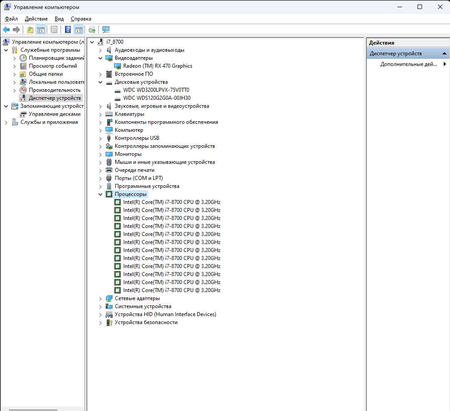Viewport: 450px width, 411px height.
Task: Collapse the Процессоры category
Action: pyautogui.click(x=100, y=194)
